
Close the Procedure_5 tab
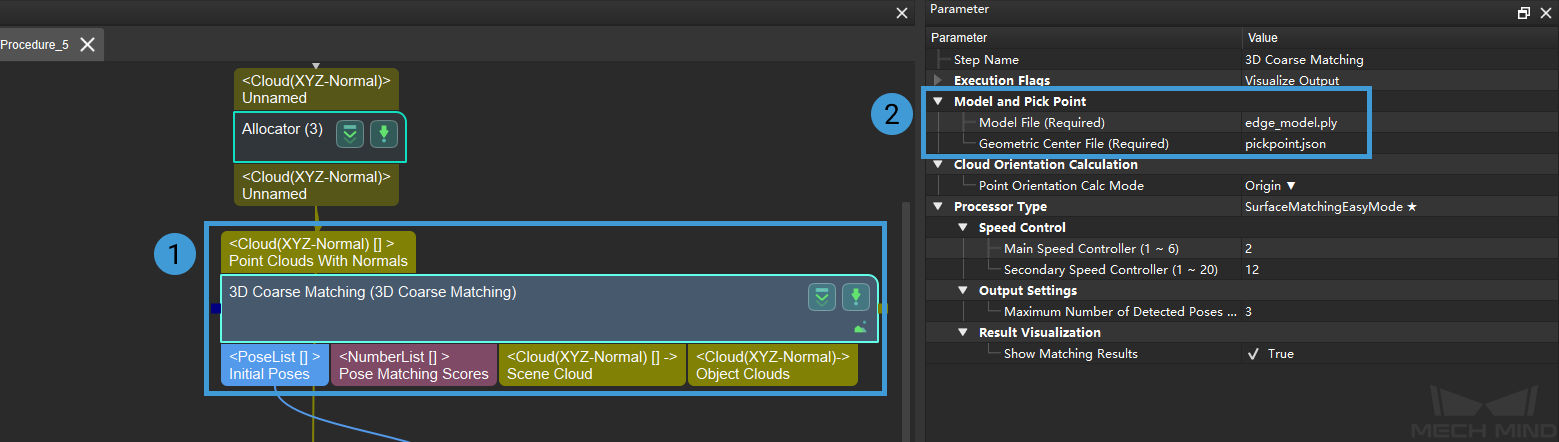pyautogui.click(x=88, y=44)
